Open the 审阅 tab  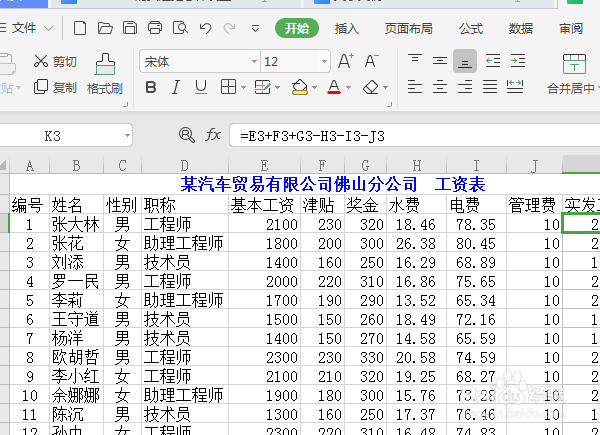pyautogui.click(x=571, y=29)
